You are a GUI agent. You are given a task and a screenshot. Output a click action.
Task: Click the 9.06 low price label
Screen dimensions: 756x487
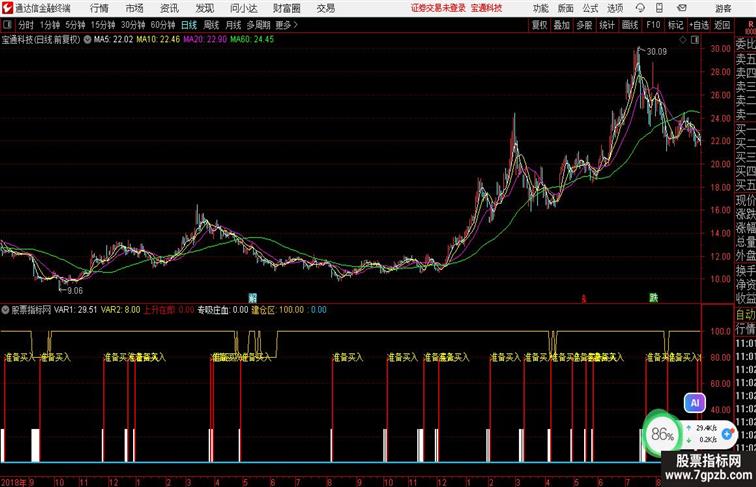tap(75, 291)
